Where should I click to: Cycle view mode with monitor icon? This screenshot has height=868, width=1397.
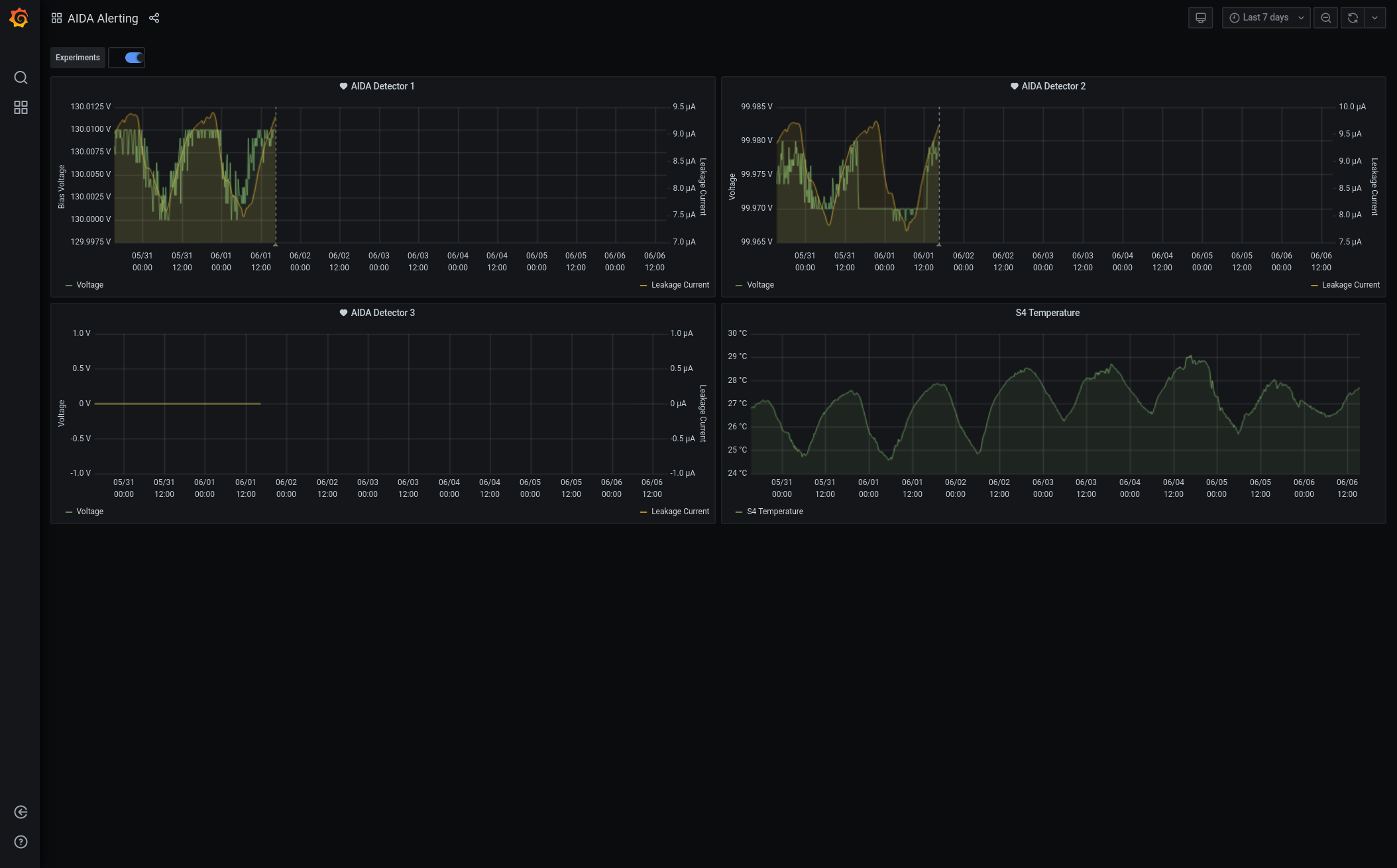pyautogui.click(x=1200, y=18)
